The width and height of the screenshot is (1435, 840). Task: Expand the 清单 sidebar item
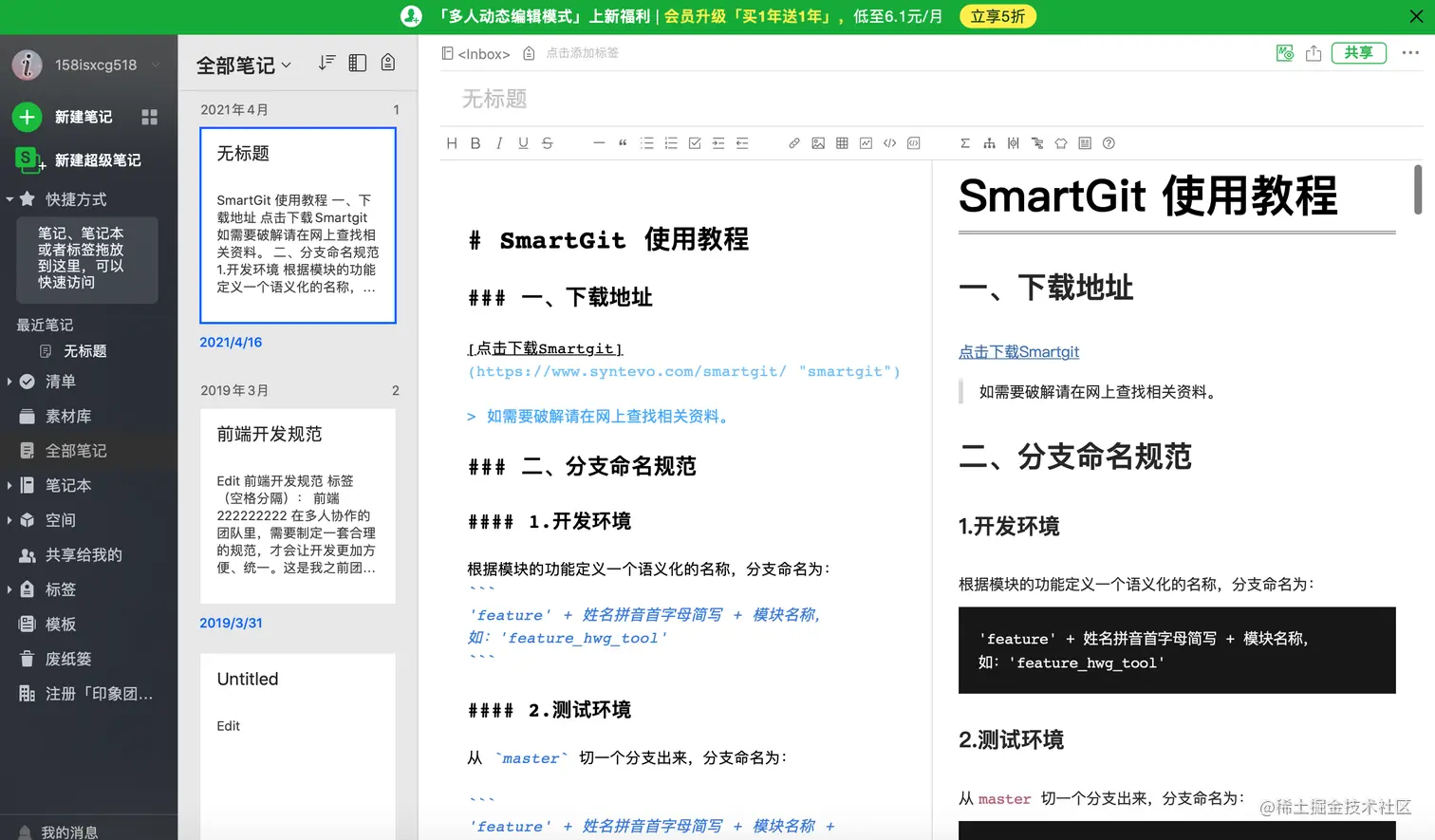pos(9,382)
